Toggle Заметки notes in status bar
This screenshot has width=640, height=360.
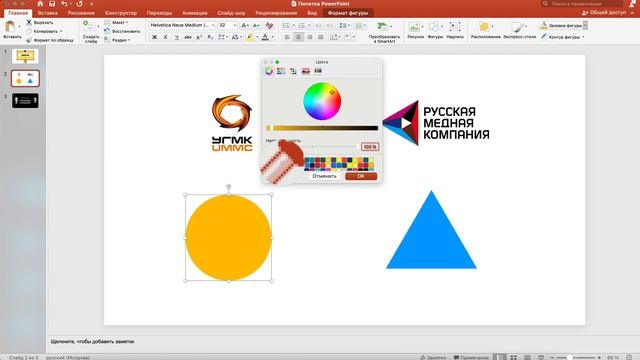pos(433,357)
